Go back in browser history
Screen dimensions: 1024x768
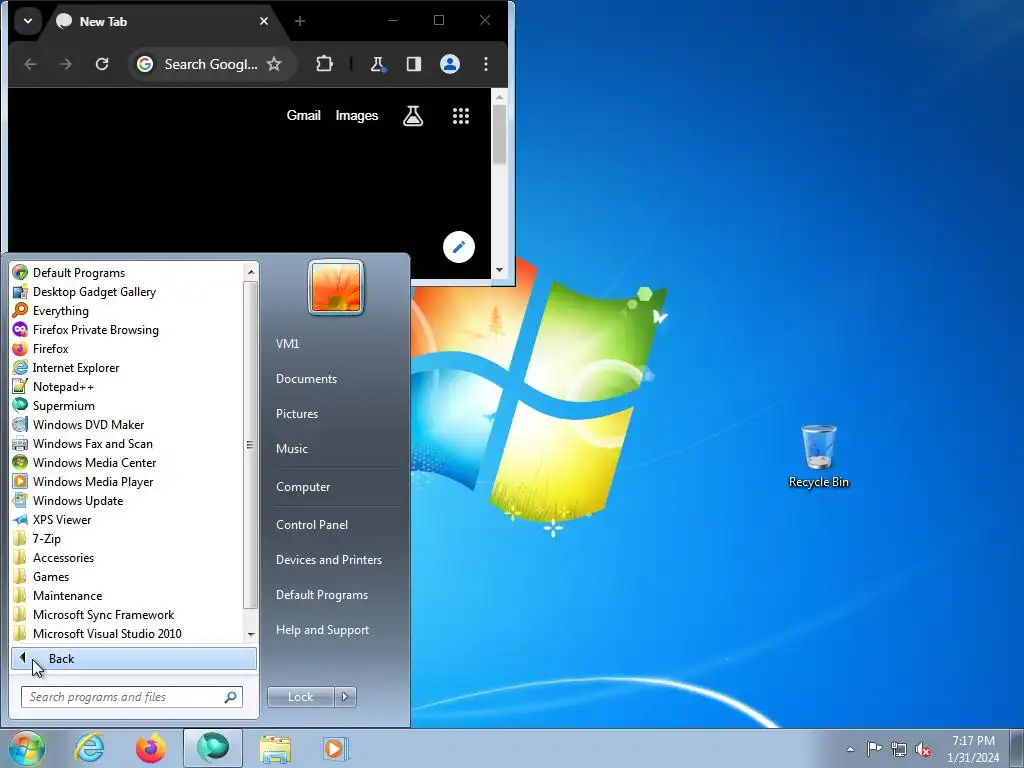pos(30,64)
